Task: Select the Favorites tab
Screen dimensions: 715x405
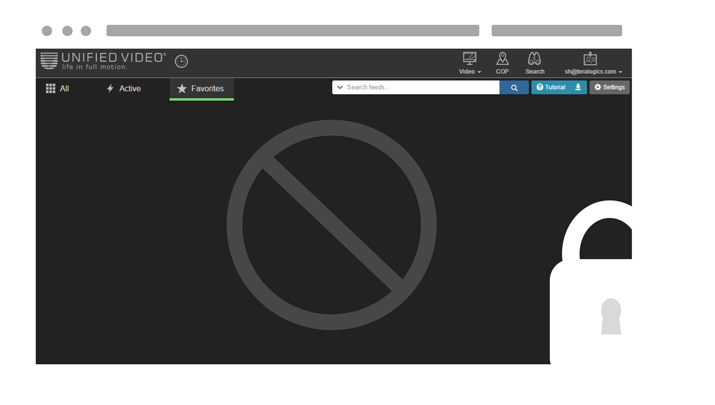Action: [201, 89]
